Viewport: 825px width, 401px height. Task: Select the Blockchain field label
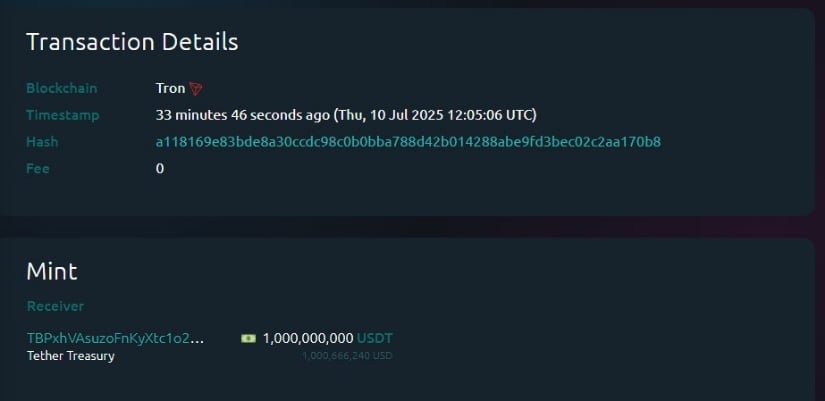point(62,88)
